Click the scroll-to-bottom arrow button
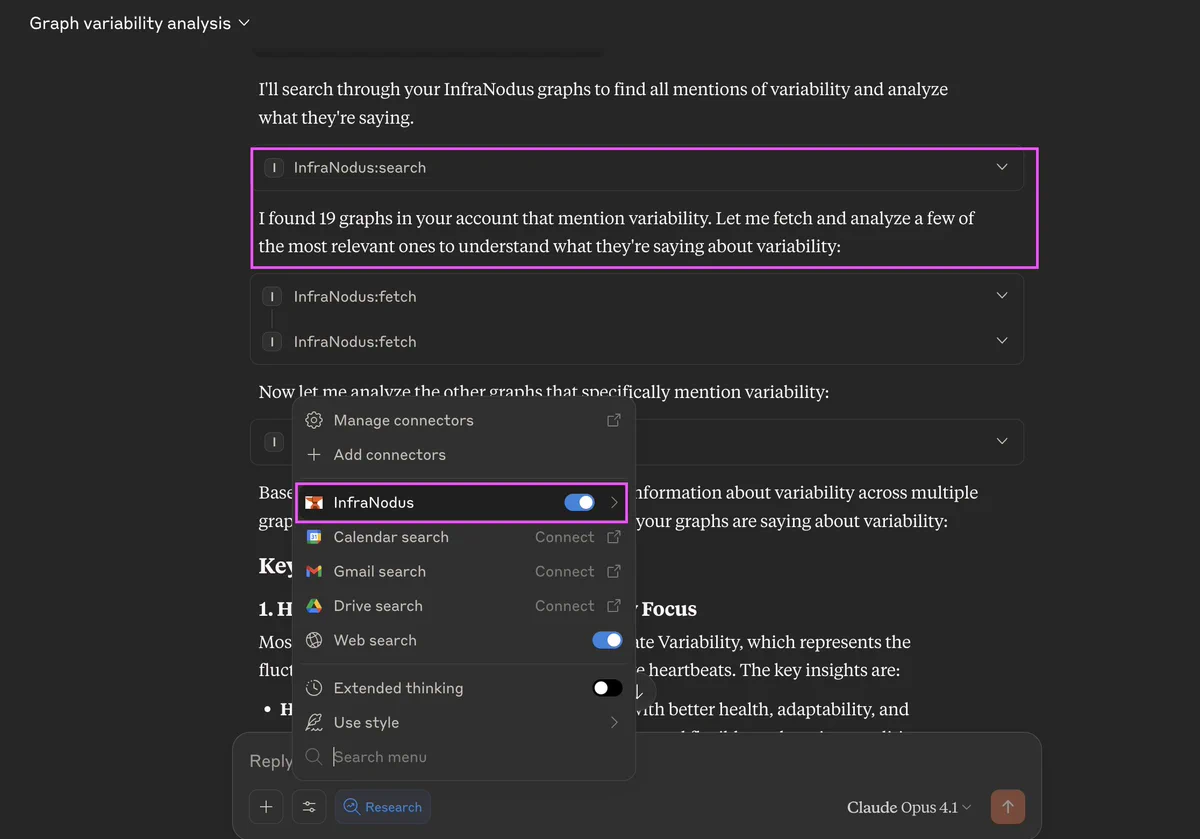This screenshot has width=1200, height=839. [x=639, y=692]
